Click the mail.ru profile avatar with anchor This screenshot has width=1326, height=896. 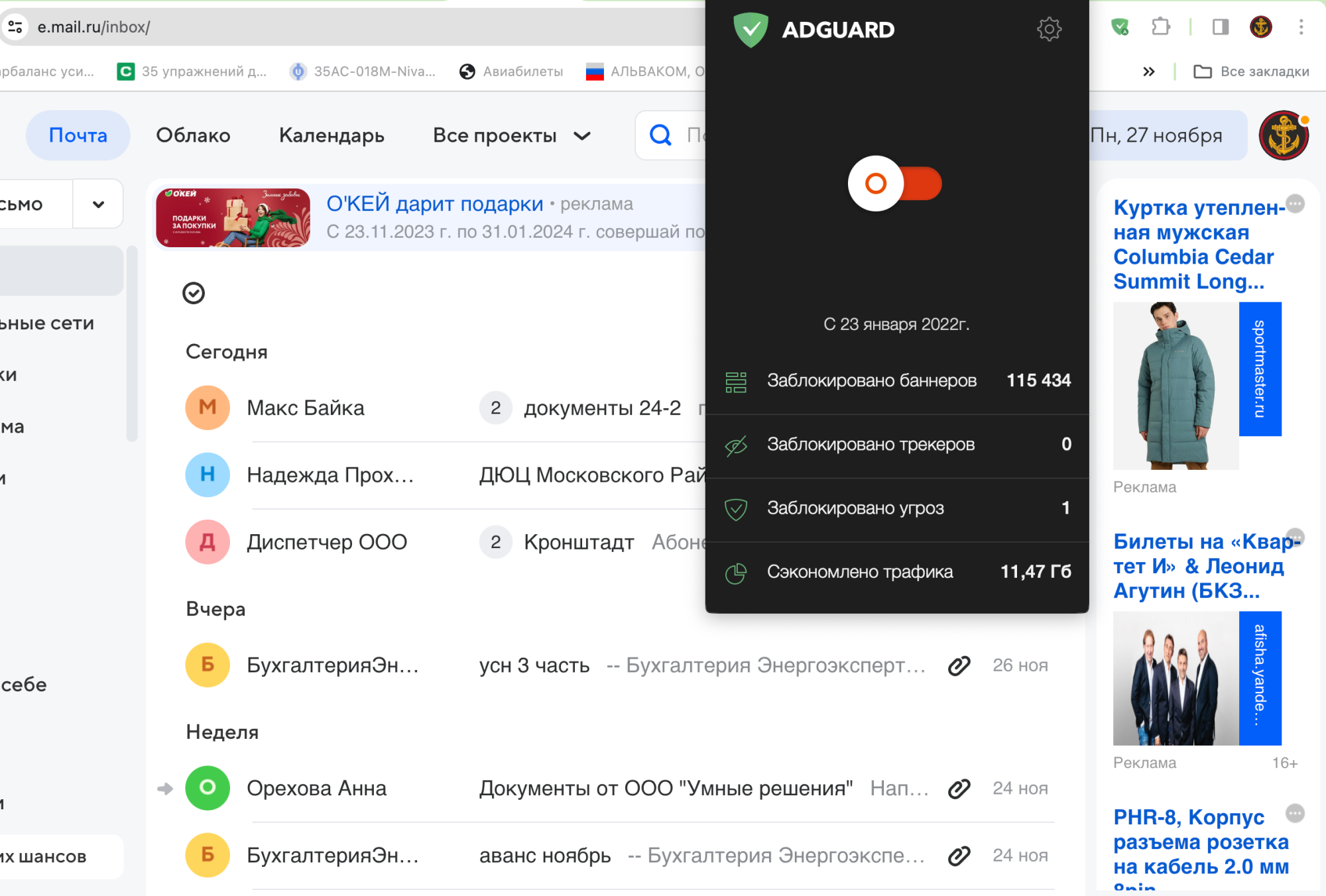(x=1284, y=135)
